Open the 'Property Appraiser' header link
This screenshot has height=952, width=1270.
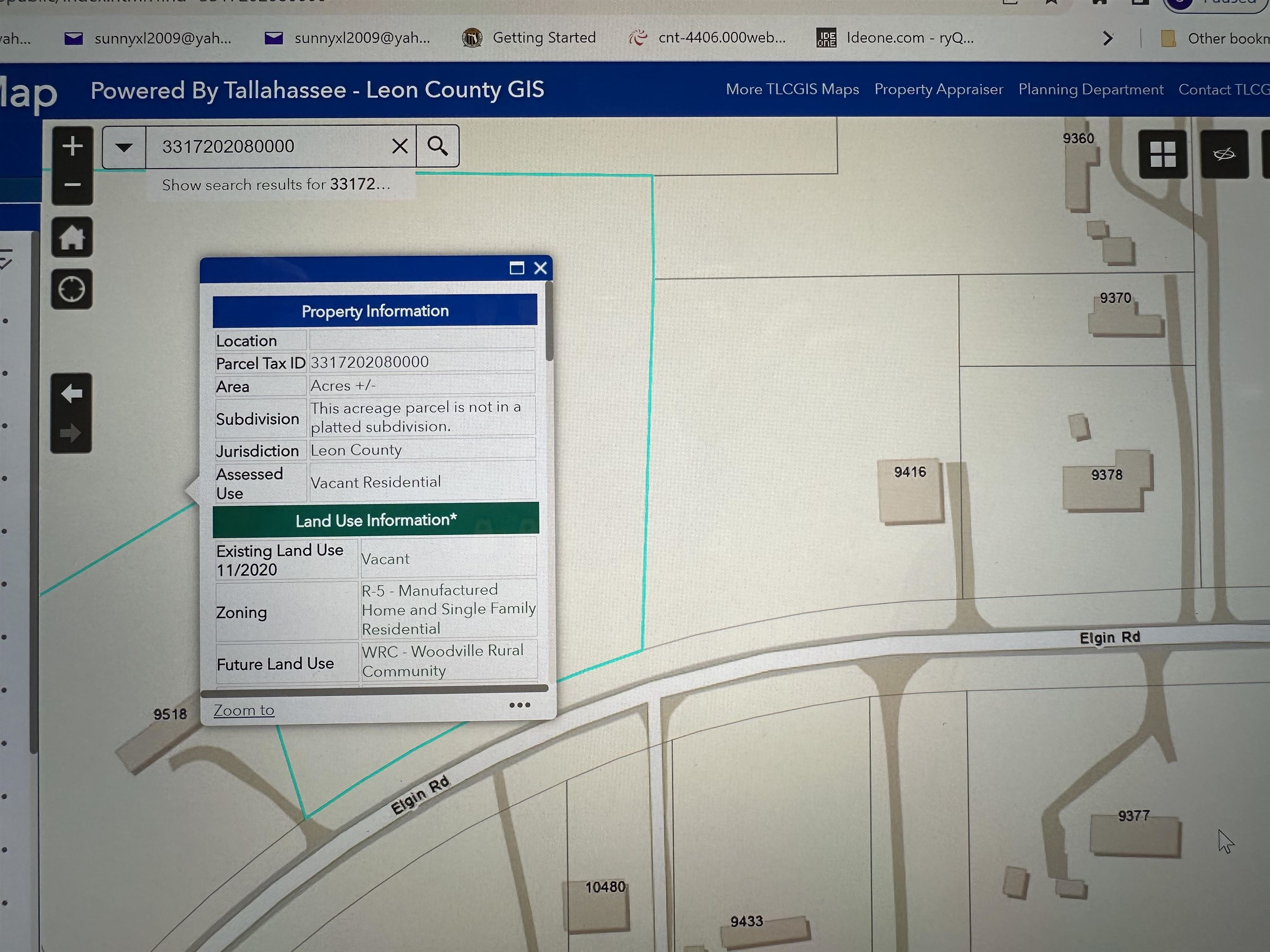[x=938, y=90]
